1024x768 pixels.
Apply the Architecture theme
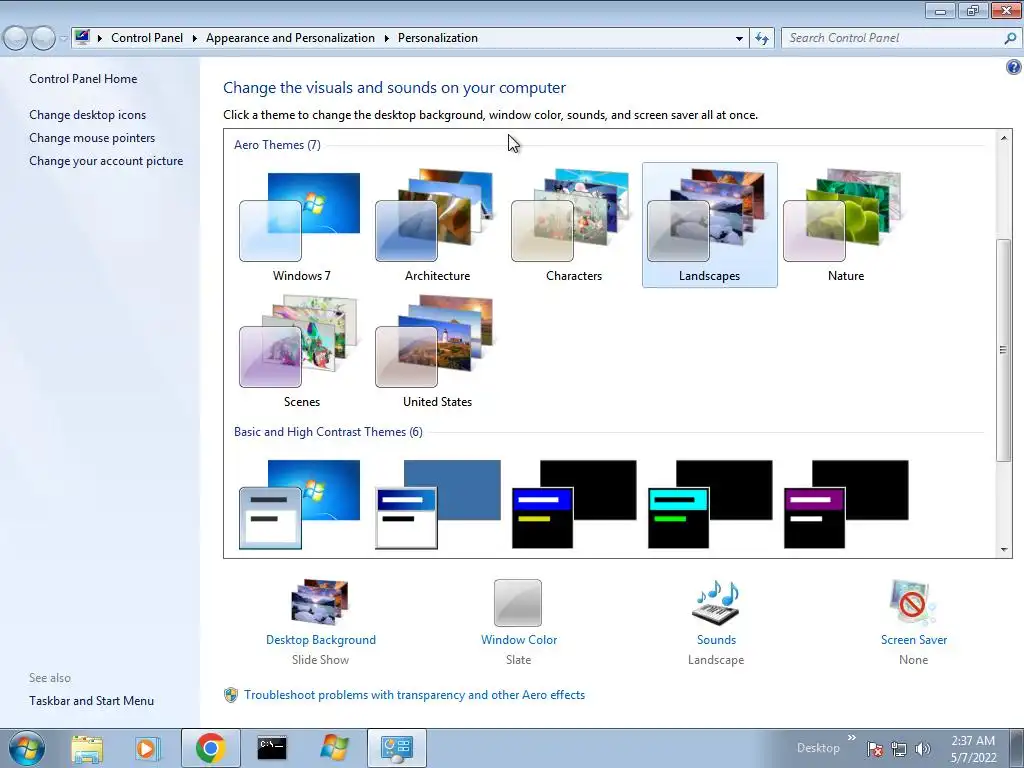pos(437,225)
